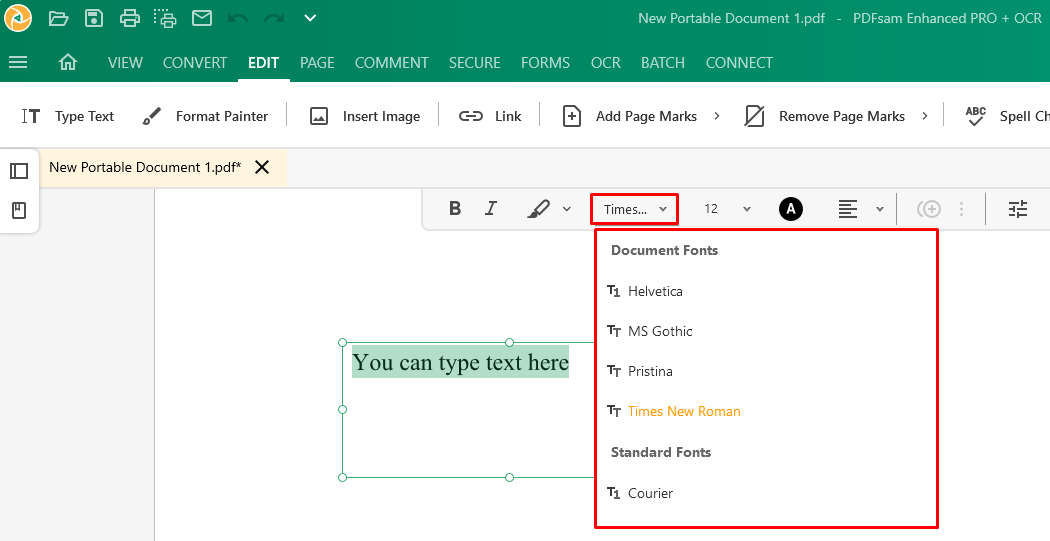The width and height of the screenshot is (1050, 541).
Task: Open the Times font family dropdown
Action: (634, 209)
